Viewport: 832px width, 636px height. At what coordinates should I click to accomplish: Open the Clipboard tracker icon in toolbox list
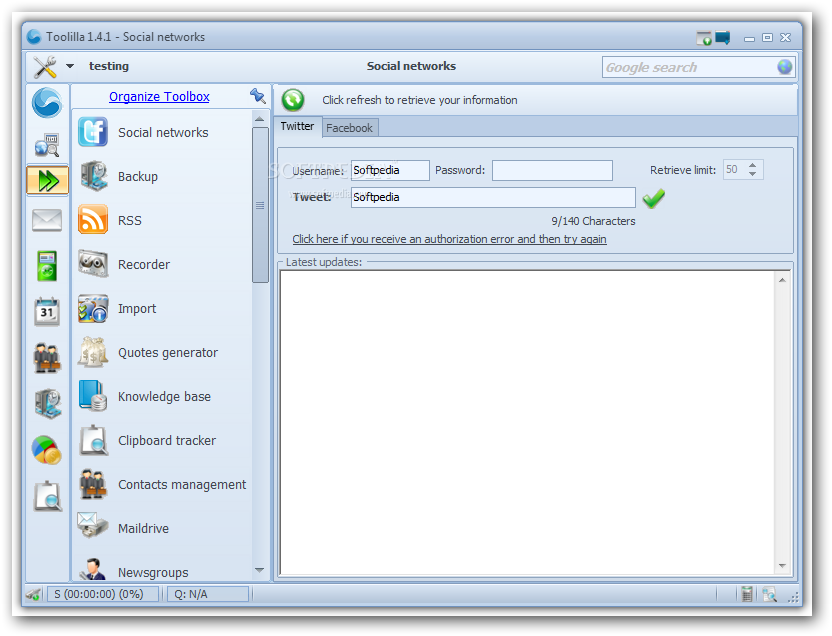[x=93, y=440]
